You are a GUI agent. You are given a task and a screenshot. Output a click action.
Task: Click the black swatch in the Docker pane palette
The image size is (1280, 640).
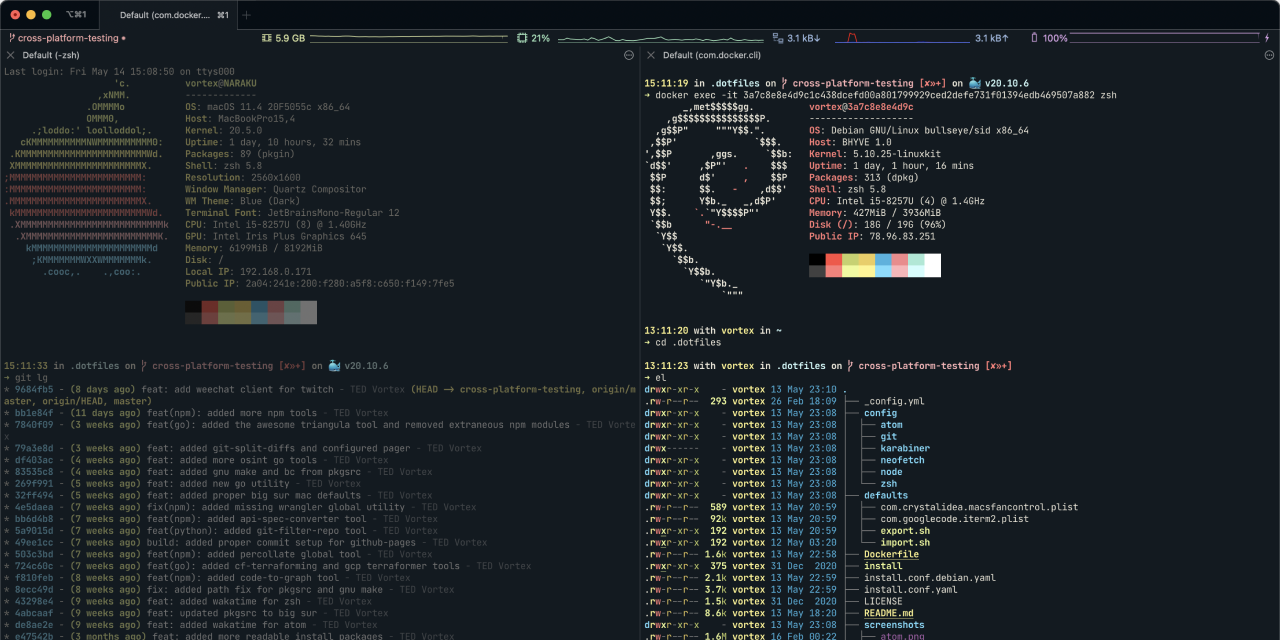coord(817,259)
